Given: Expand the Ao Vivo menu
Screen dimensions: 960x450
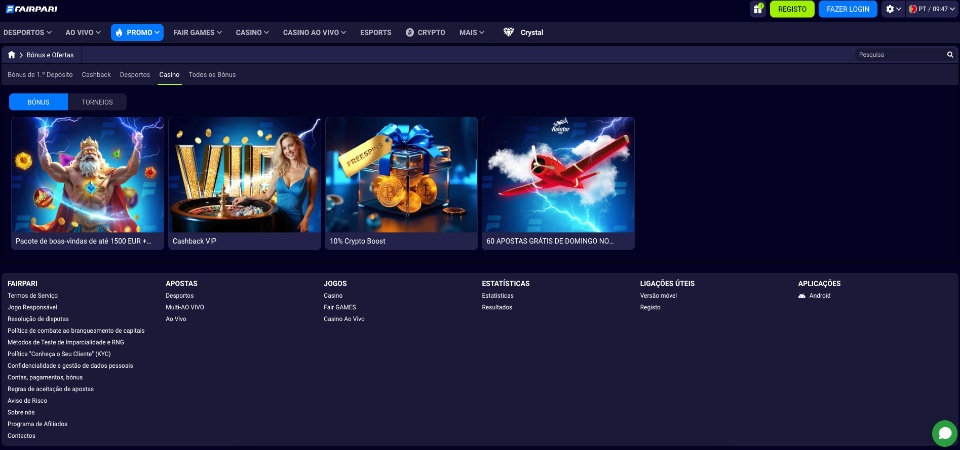Looking at the screenshot, I should [x=83, y=32].
